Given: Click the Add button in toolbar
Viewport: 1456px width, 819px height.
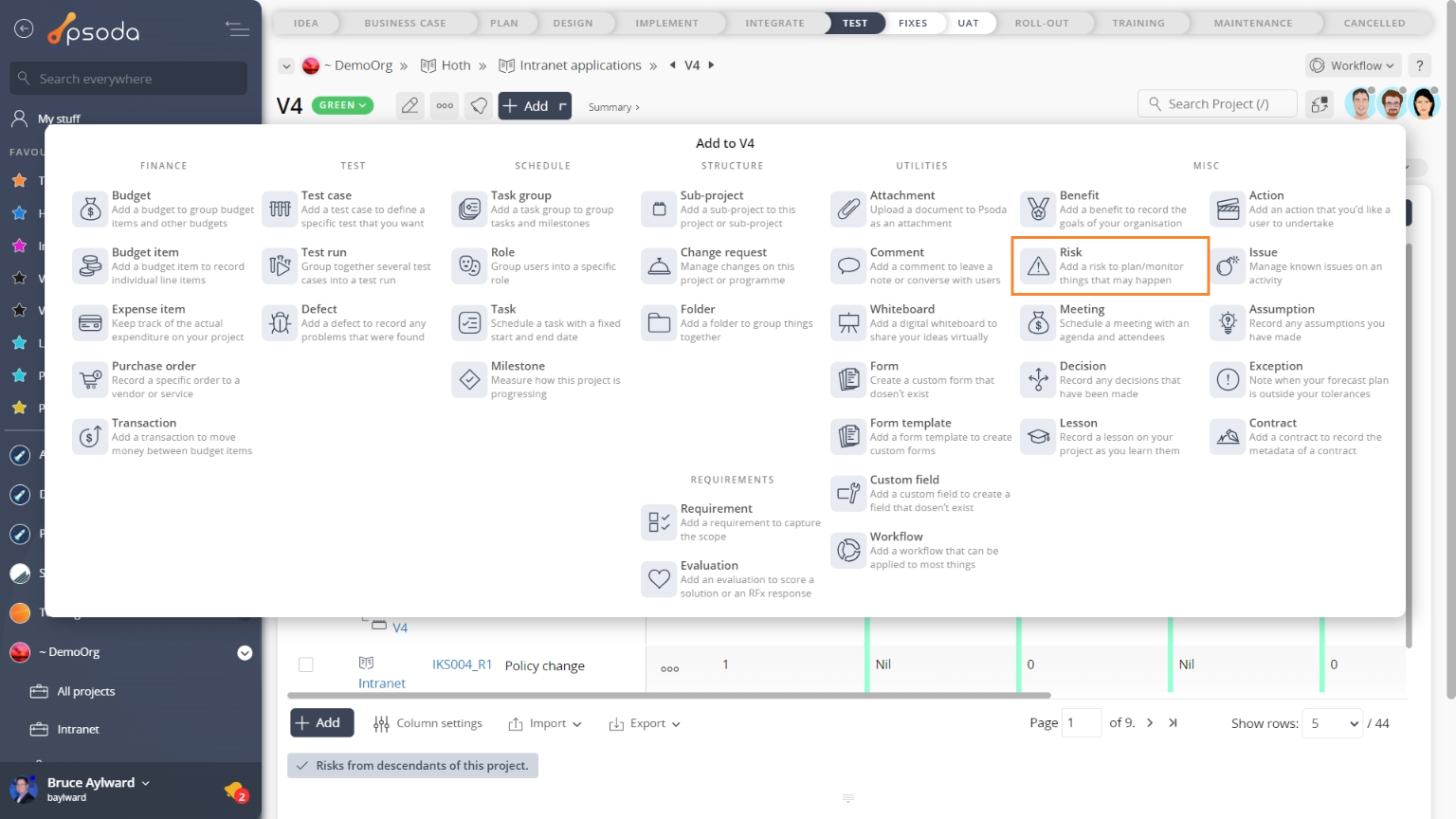Looking at the screenshot, I should point(536,105).
